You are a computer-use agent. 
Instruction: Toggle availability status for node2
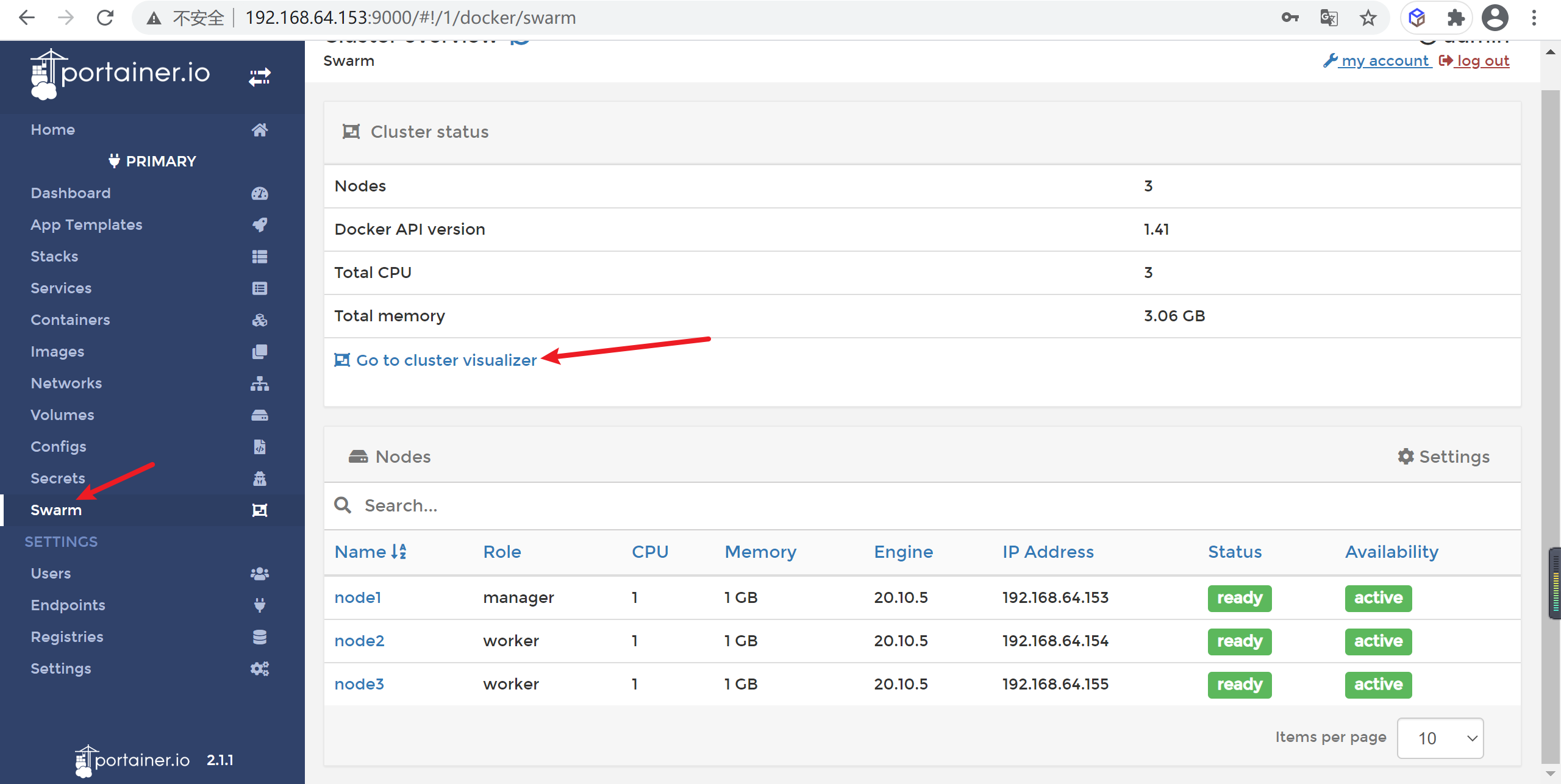pyautogui.click(x=1377, y=640)
